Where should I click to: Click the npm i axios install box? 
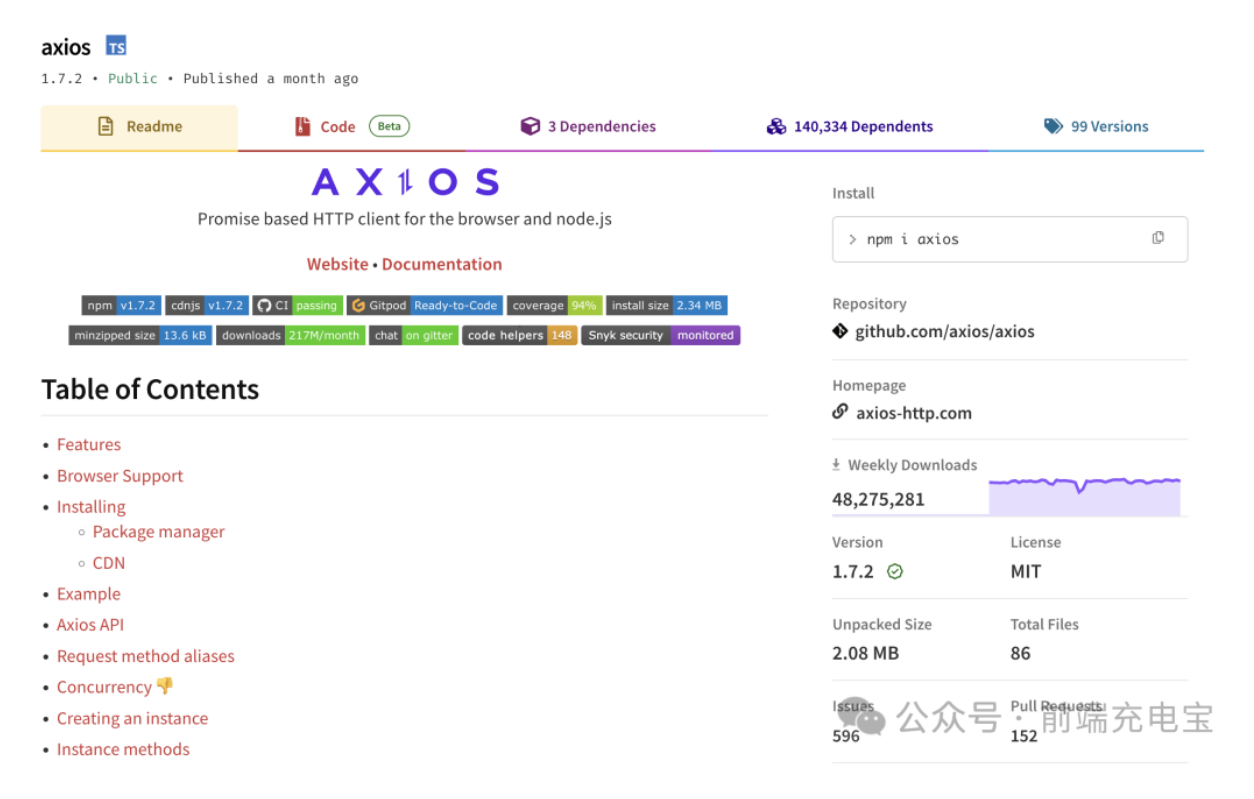point(1010,239)
